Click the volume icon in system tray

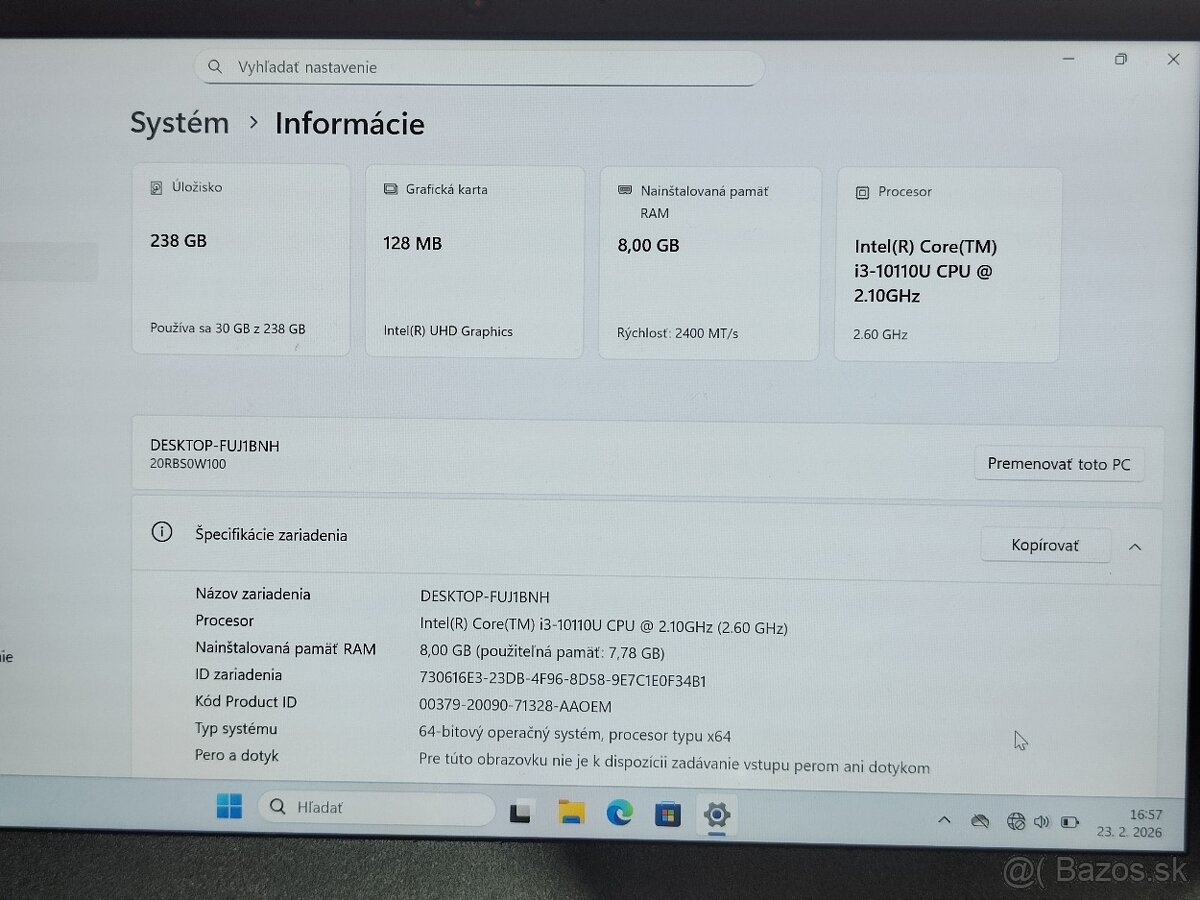click(x=1042, y=820)
